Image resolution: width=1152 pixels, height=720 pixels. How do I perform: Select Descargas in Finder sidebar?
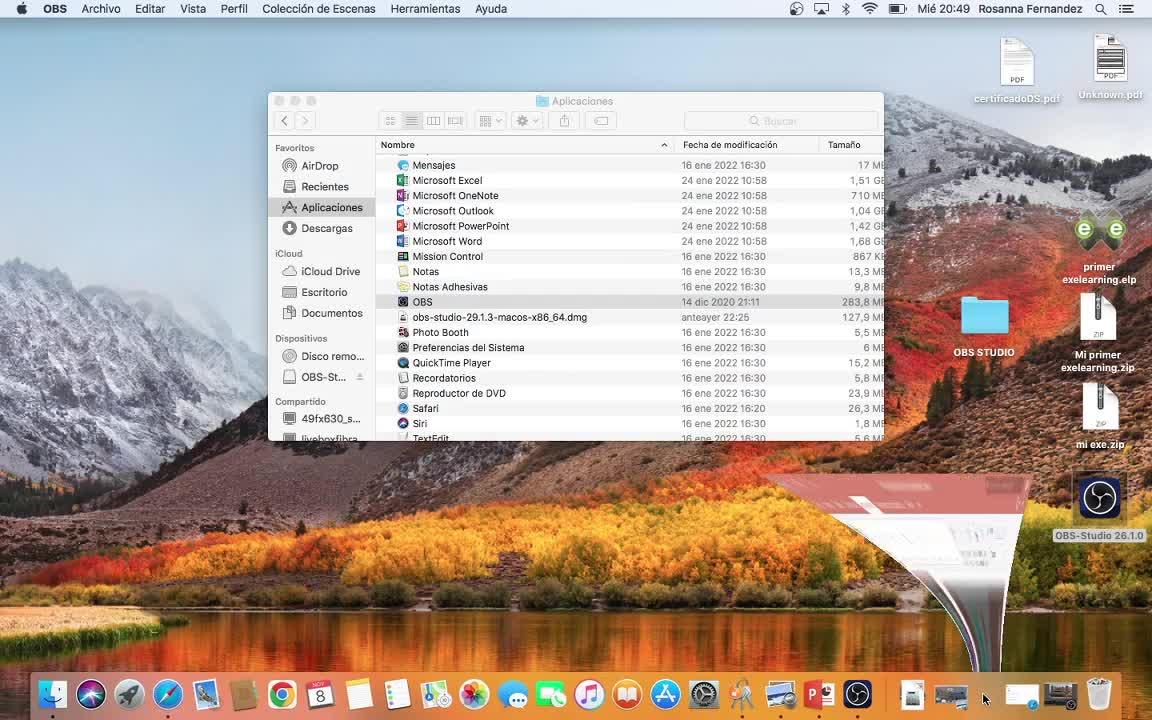[321, 228]
